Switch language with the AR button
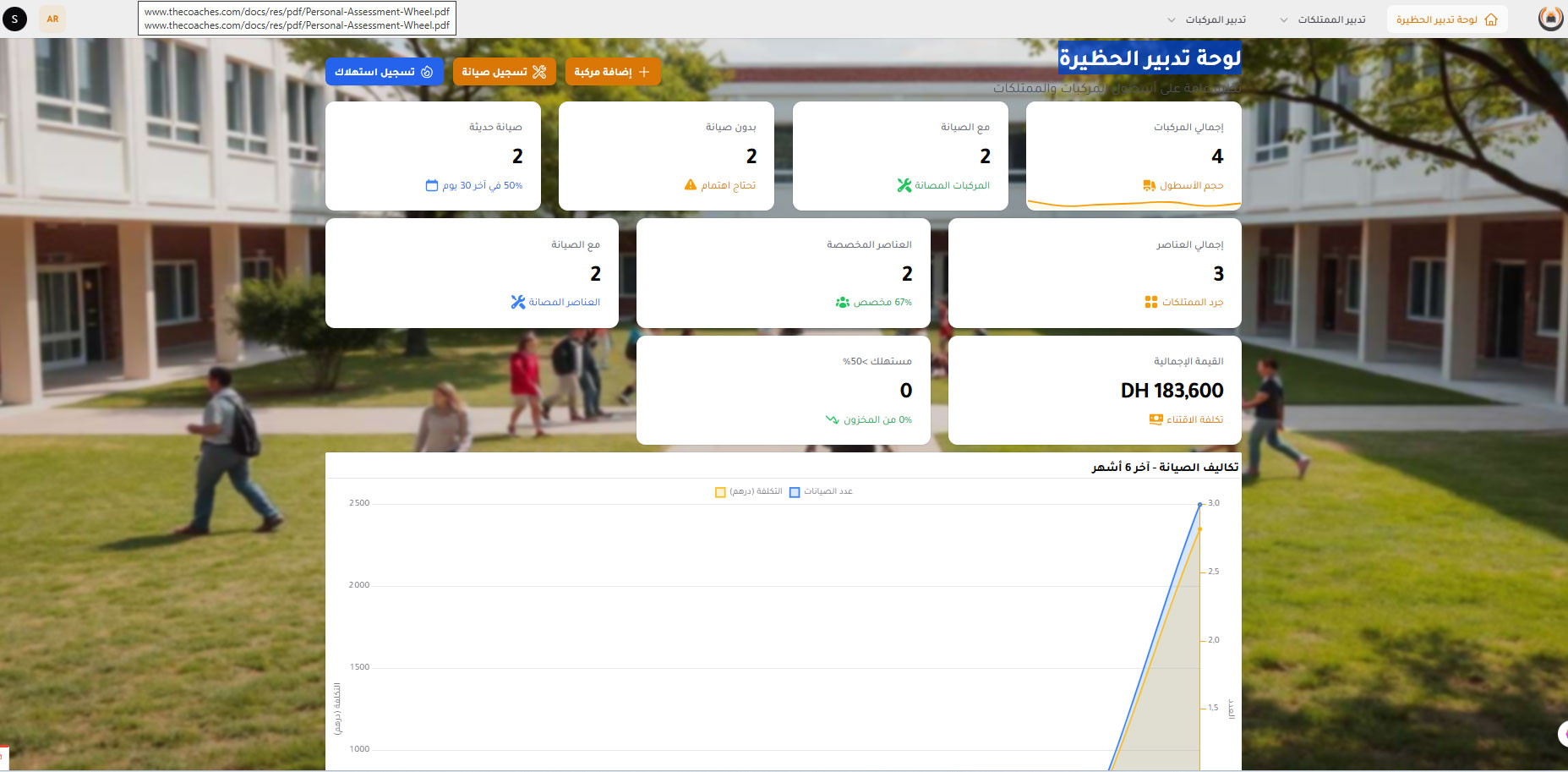1568x772 pixels. coord(52,19)
